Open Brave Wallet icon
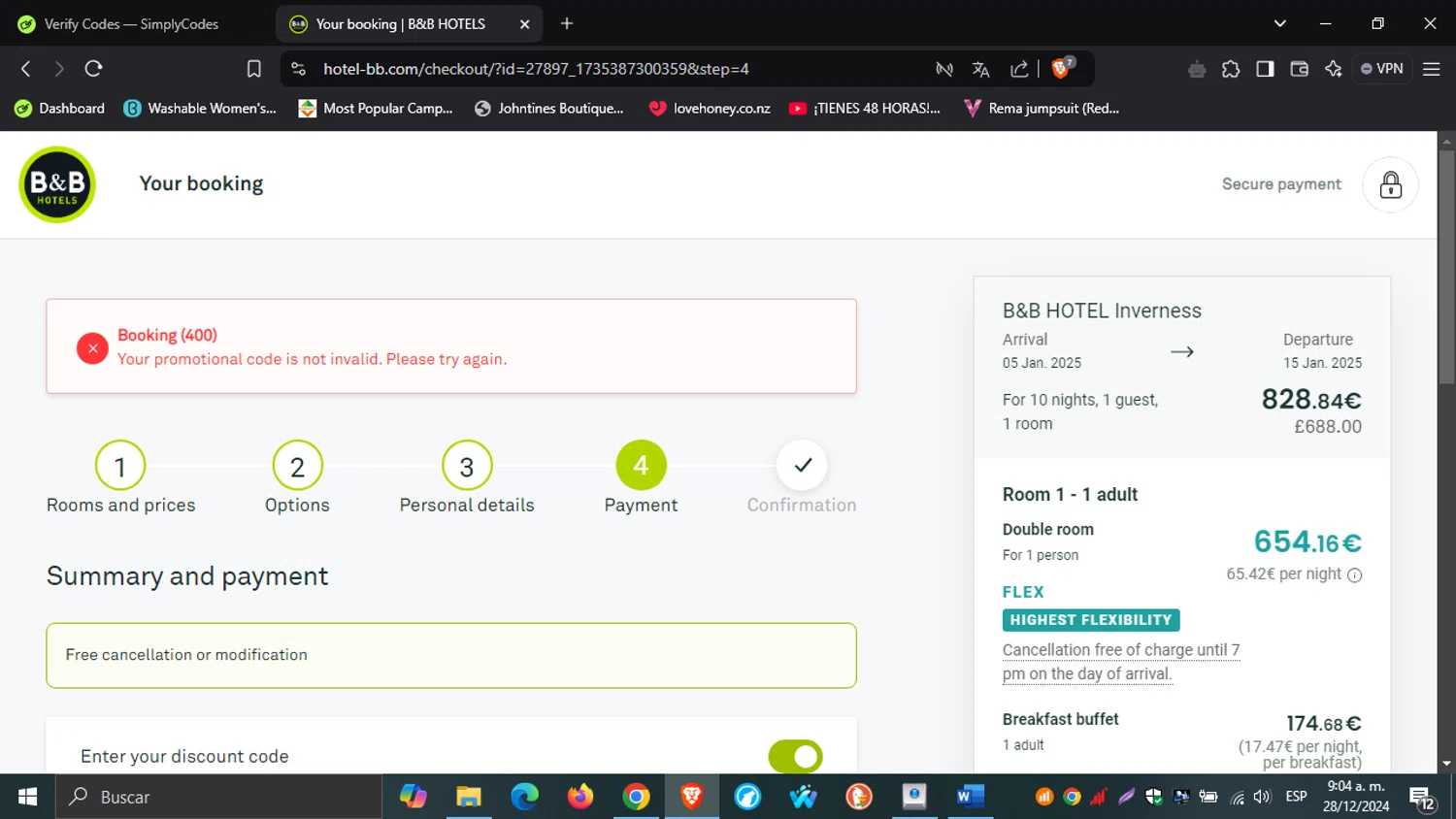 pos(1299,69)
